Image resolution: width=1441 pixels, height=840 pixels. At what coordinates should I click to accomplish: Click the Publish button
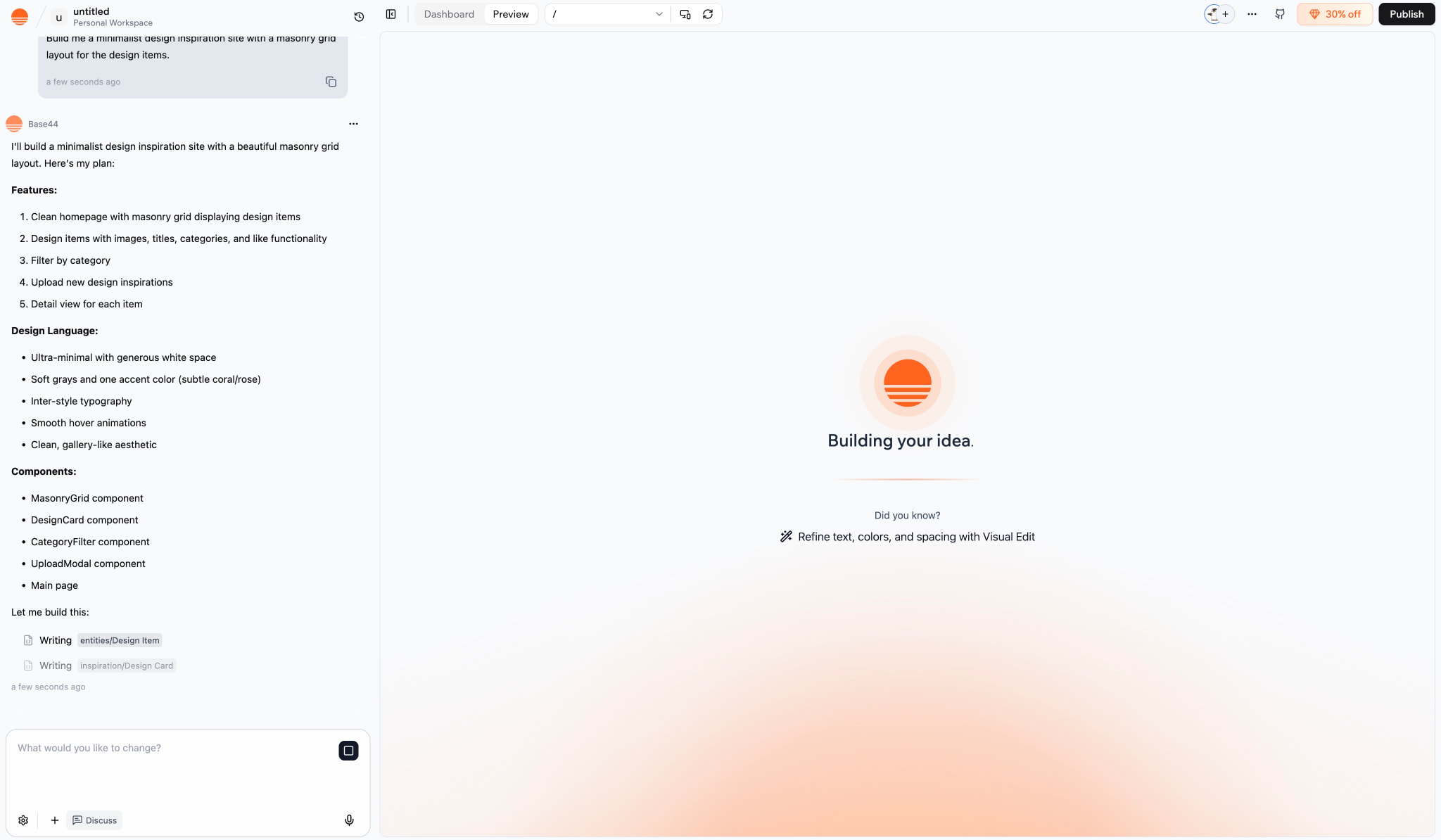point(1407,14)
